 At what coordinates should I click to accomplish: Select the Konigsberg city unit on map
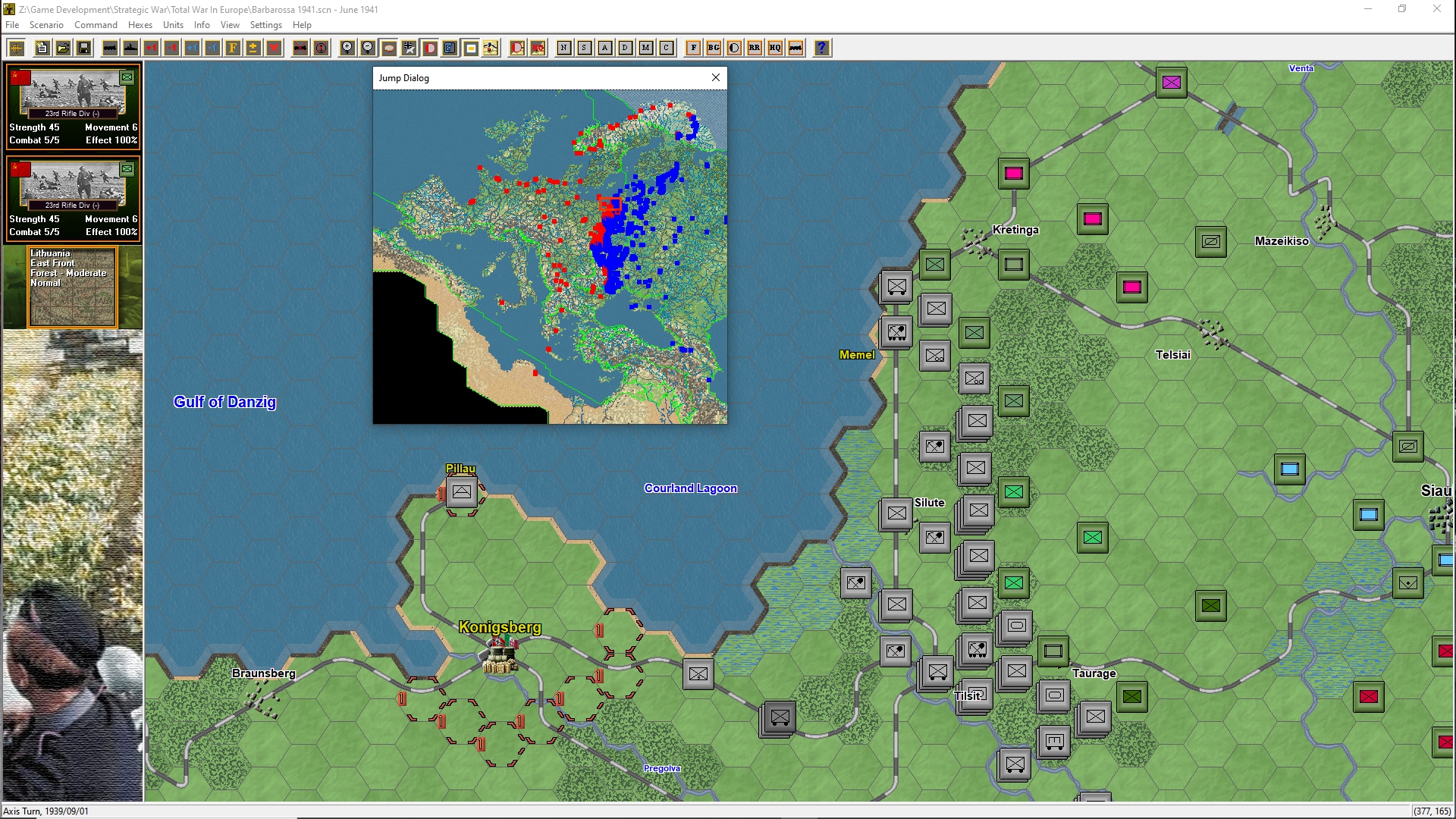pos(500,654)
